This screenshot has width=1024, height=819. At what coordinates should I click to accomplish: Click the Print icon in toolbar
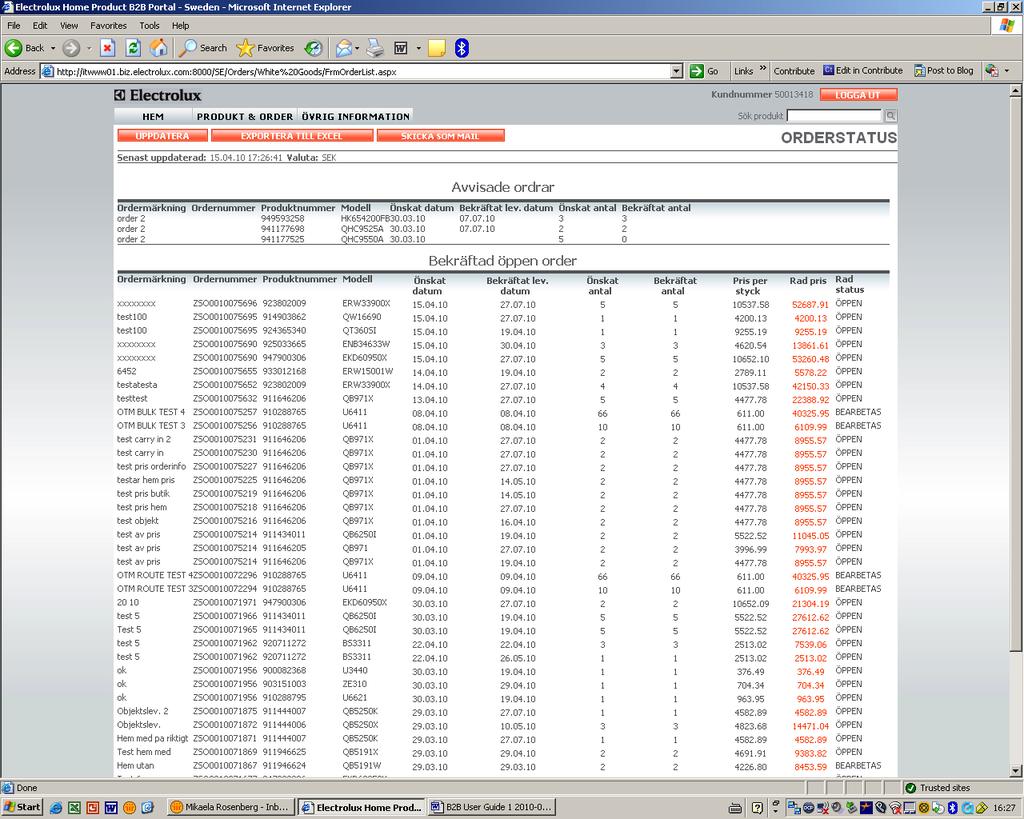click(x=375, y=48)
